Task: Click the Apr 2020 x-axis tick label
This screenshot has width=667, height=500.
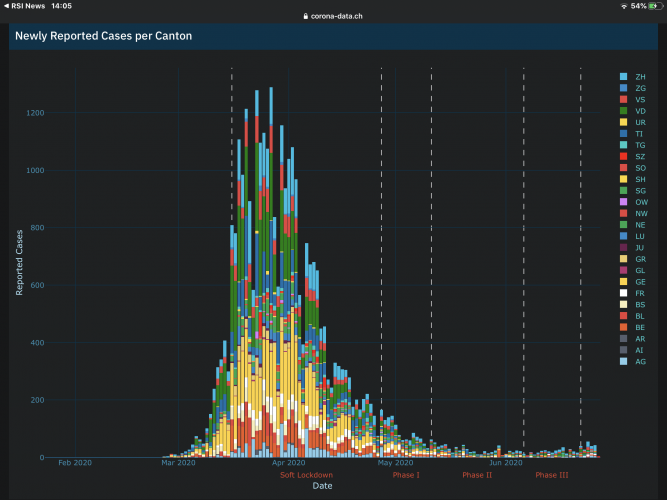Action: point(288,463)
